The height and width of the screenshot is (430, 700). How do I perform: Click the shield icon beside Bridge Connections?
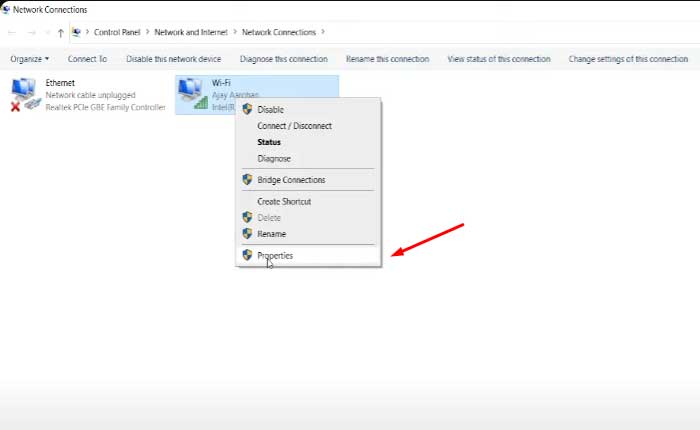coord(247,180)
